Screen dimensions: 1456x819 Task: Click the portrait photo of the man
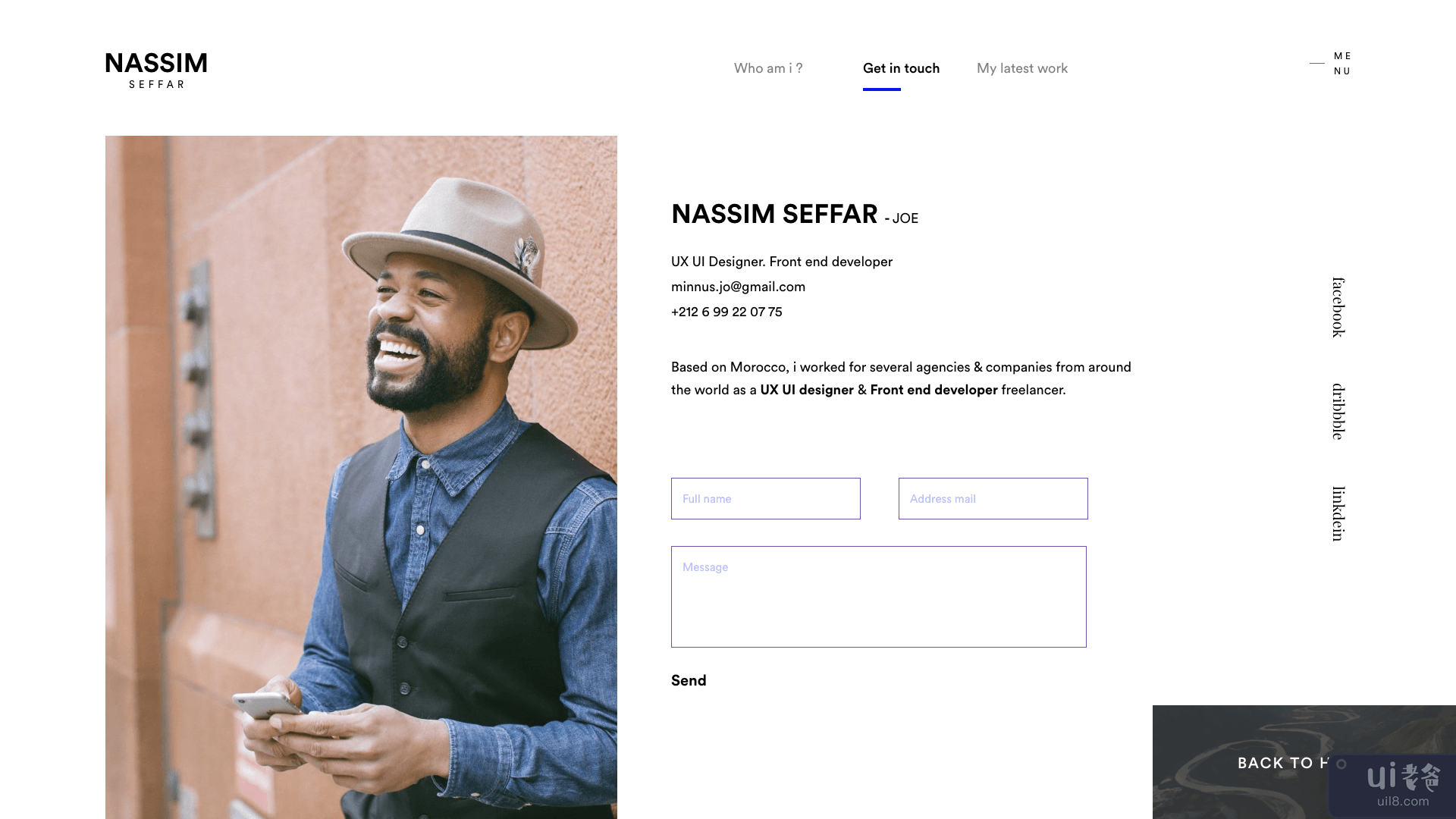[x=361, y=477]
